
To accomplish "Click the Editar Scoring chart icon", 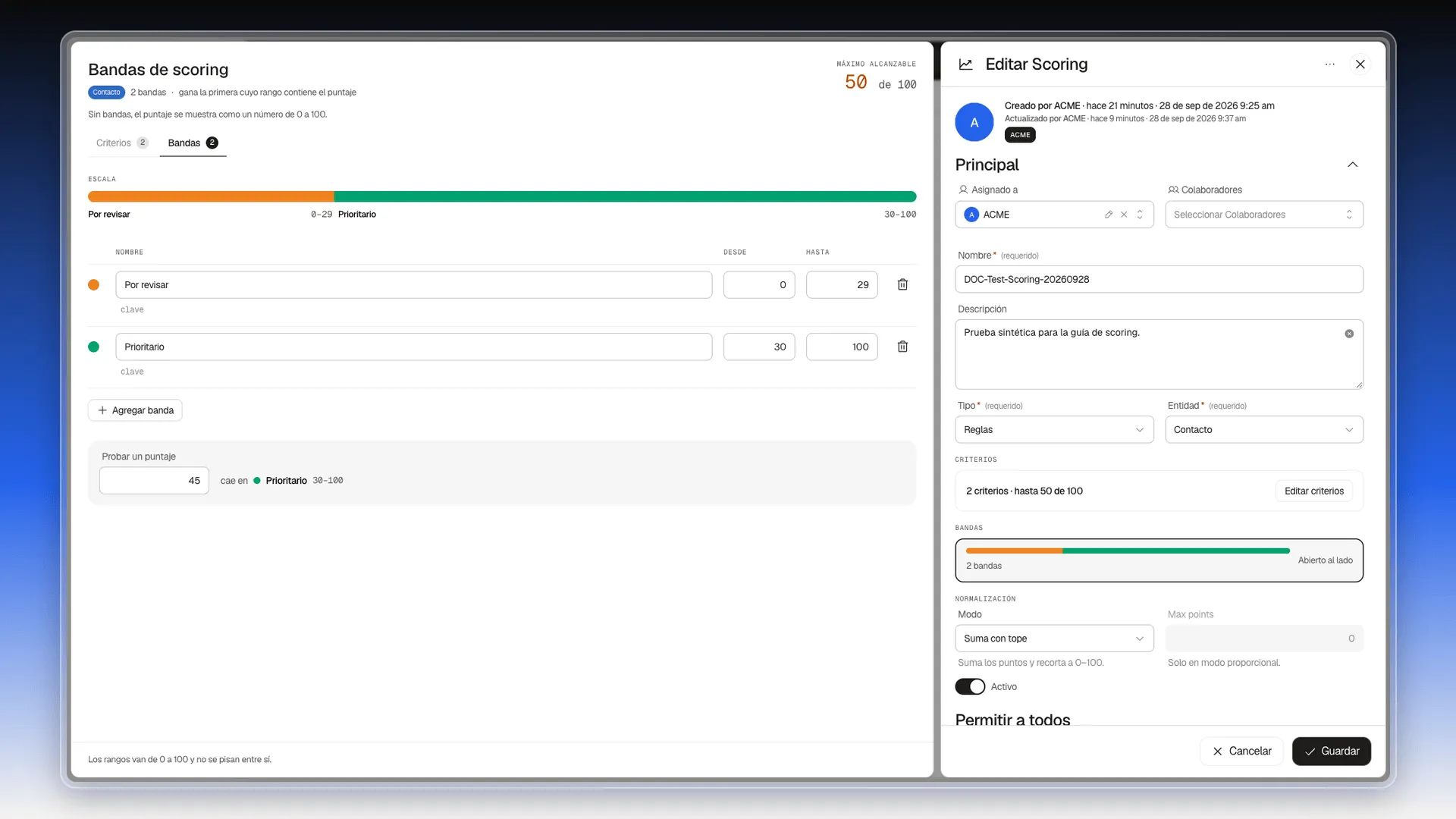I will [x=965, y=64].
